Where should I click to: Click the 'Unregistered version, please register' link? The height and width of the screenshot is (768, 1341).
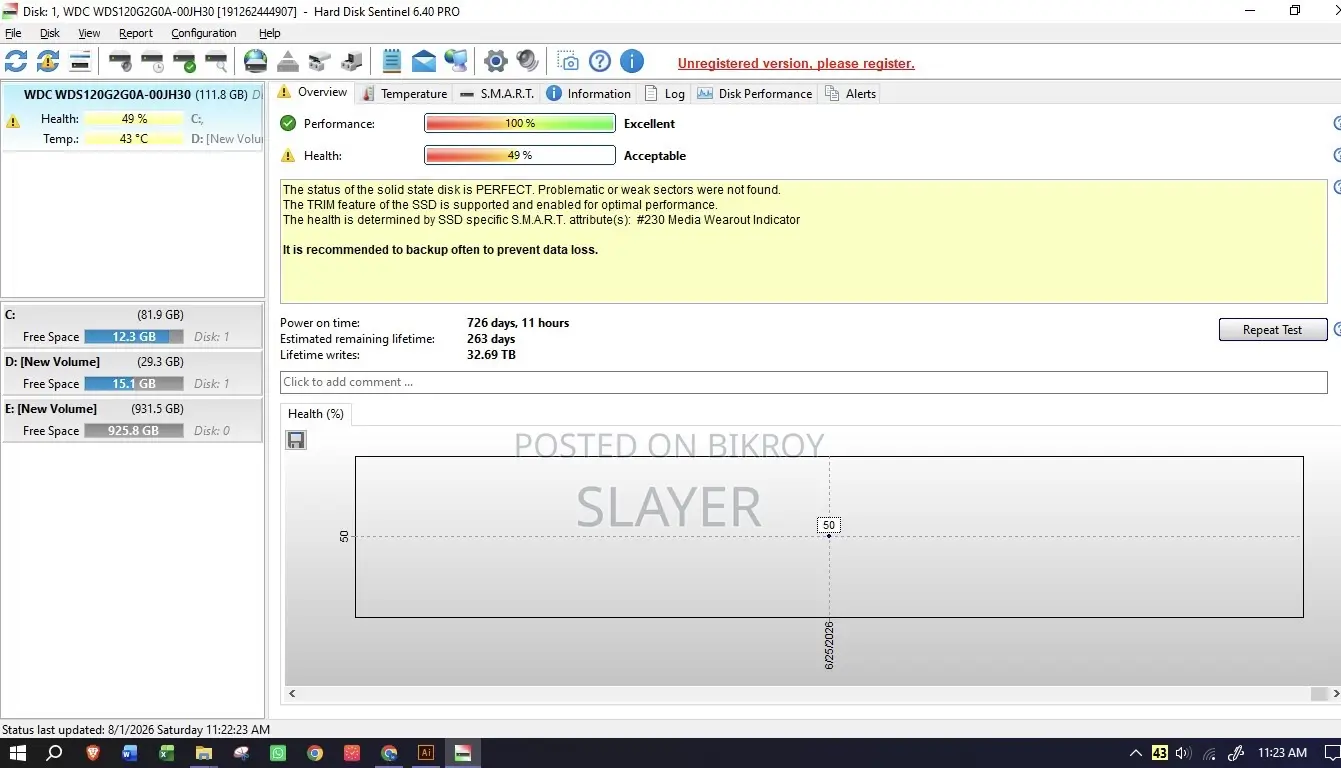click(796, 63)
